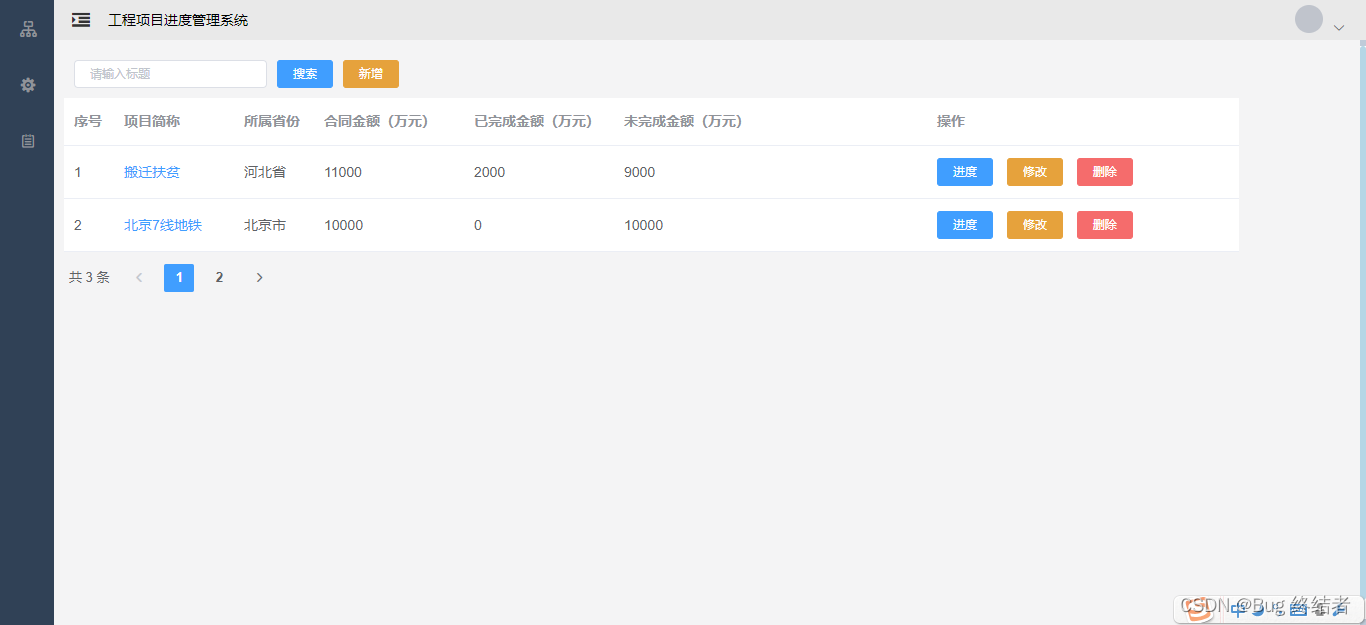Open the 搬迁扶贫 project link
The width and height of the screenshot is (1366, 625).
pyautogui.click(x=152, y=172)
